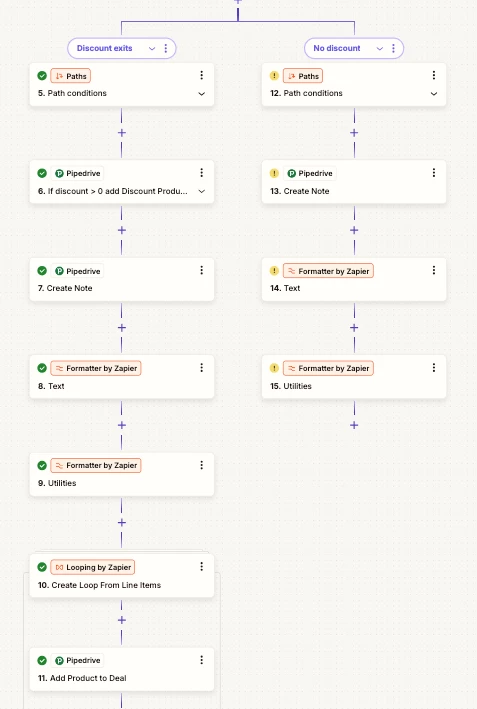Expand the No discount path dropdown chevron

(380, 48)
